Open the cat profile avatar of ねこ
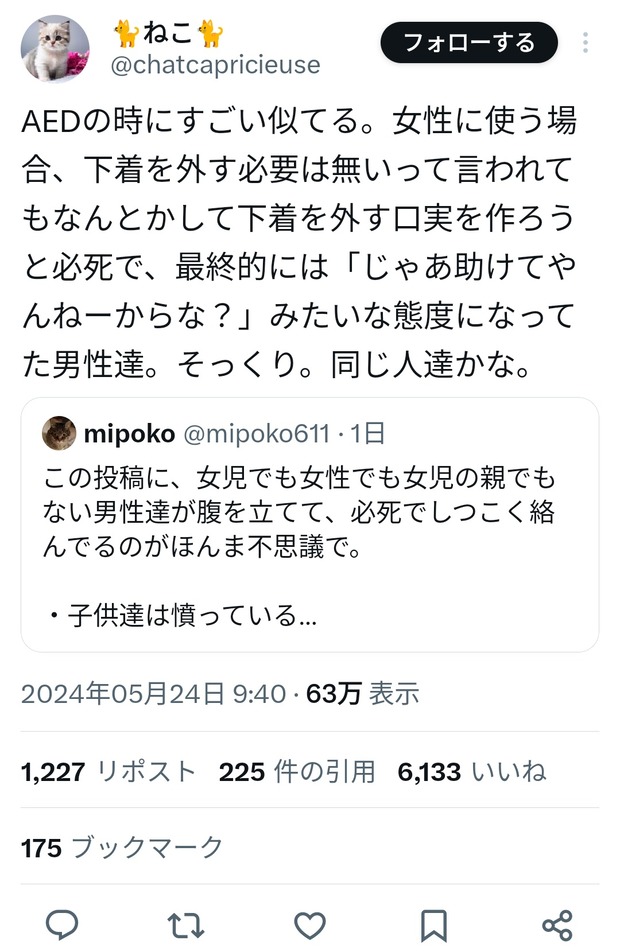The width and height of the screenshot is (620, 952). (56, 48)
